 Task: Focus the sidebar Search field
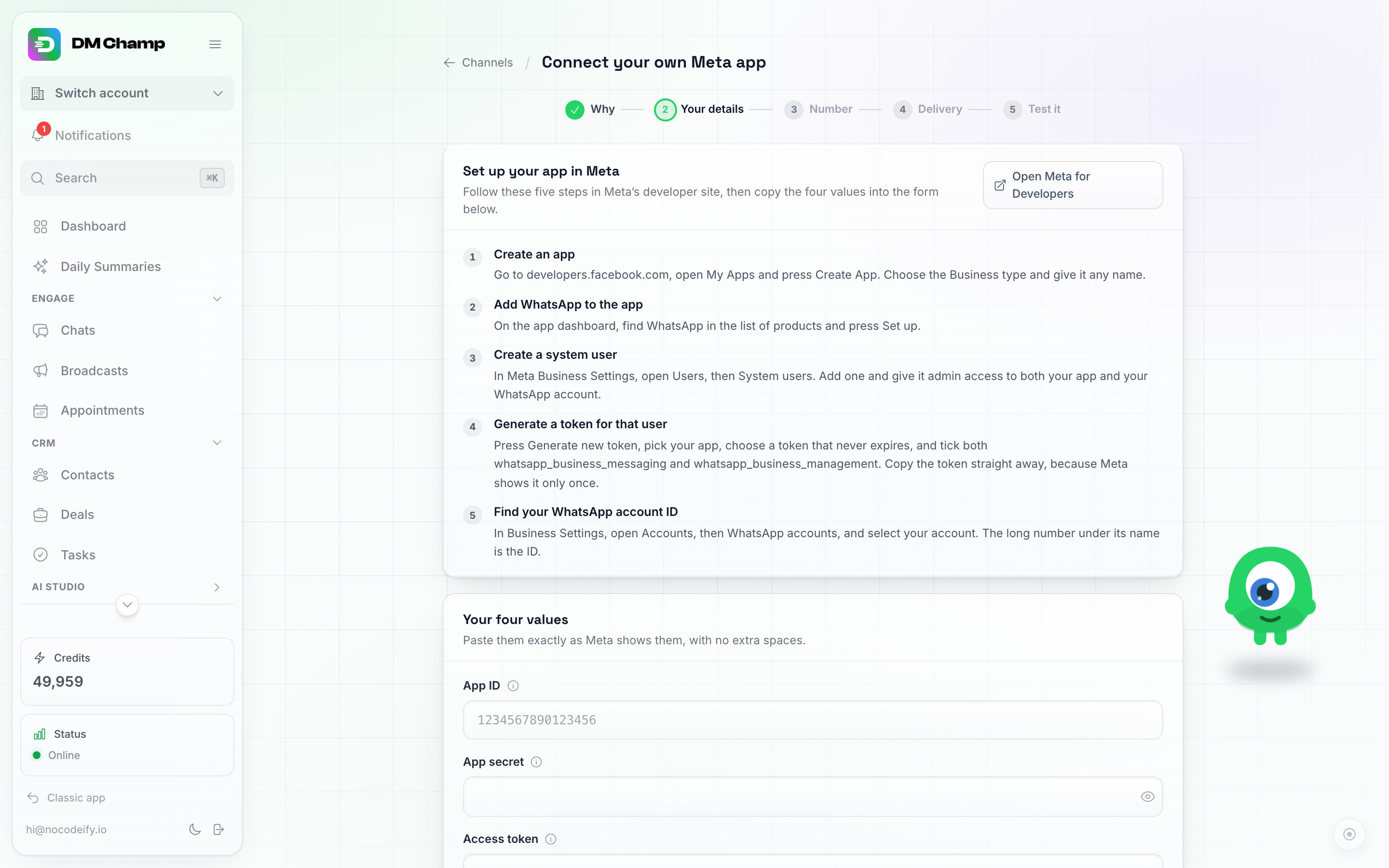(x=127, y=178)
